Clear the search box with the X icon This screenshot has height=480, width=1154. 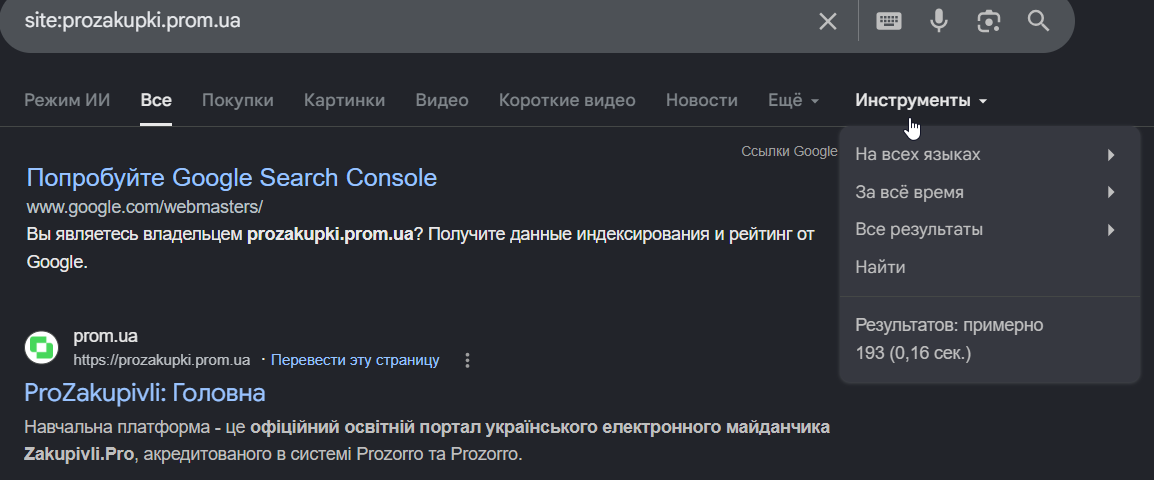[828, 21]
